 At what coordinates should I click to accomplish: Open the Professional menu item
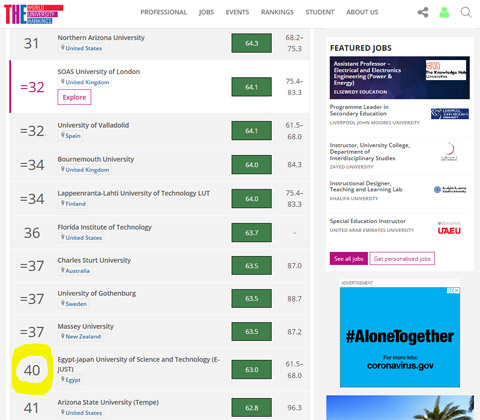tap(164, 12)
